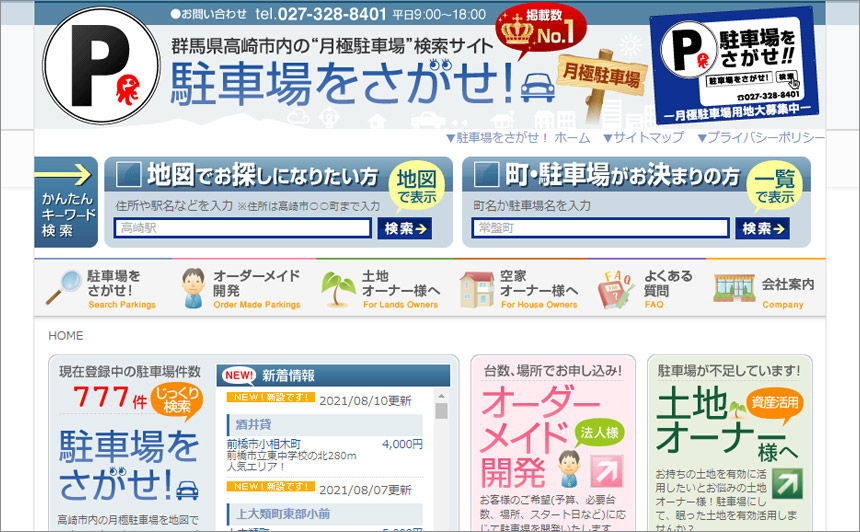Click the businessman icon in pink panel
The height and width of the screenshot is (532, 860).
tap(569, 468)
